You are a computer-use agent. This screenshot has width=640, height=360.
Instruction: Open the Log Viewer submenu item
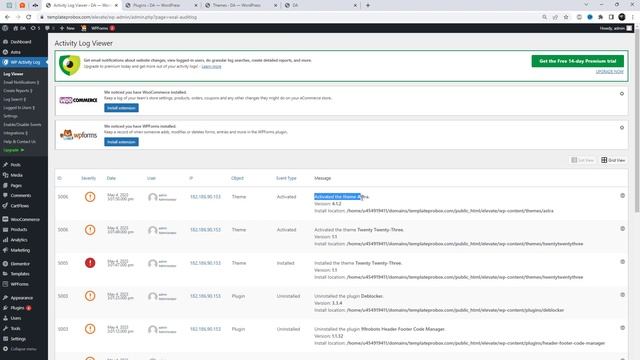click(x=13, y=74)
